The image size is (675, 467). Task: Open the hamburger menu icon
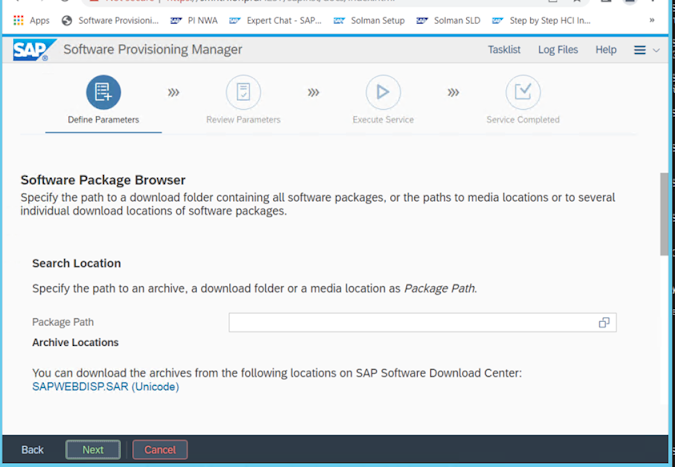click(x=640, y=50)
